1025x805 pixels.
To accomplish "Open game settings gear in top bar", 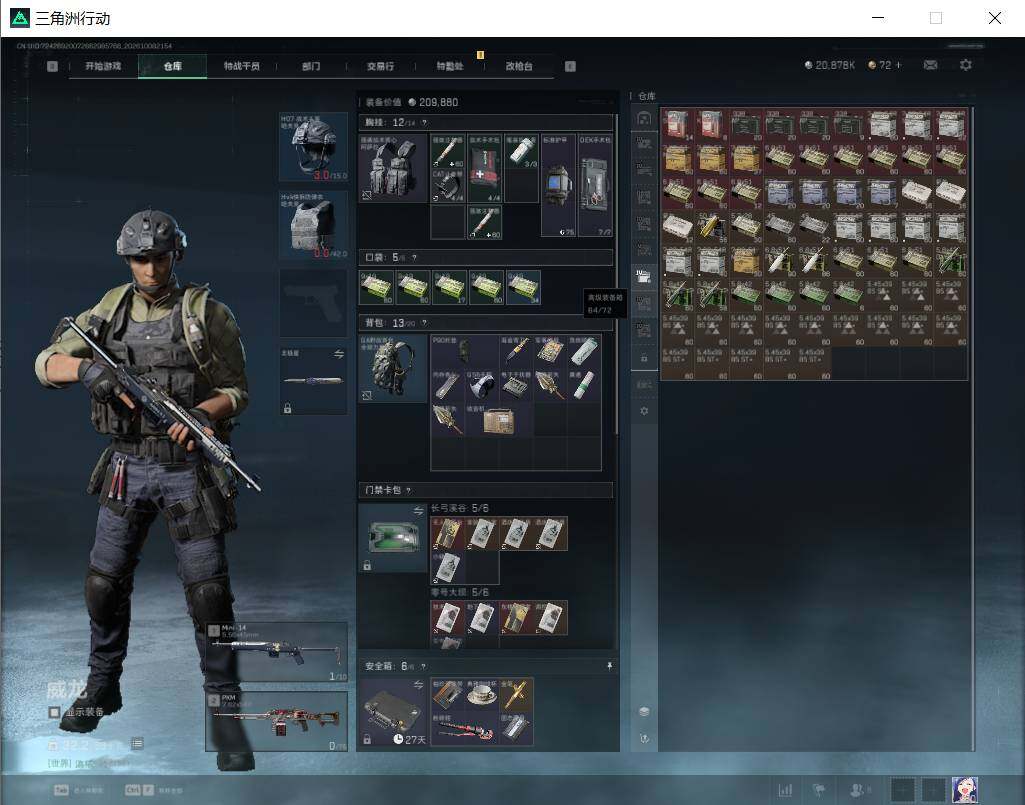I will pyautogui.click(x=966, y=65).
